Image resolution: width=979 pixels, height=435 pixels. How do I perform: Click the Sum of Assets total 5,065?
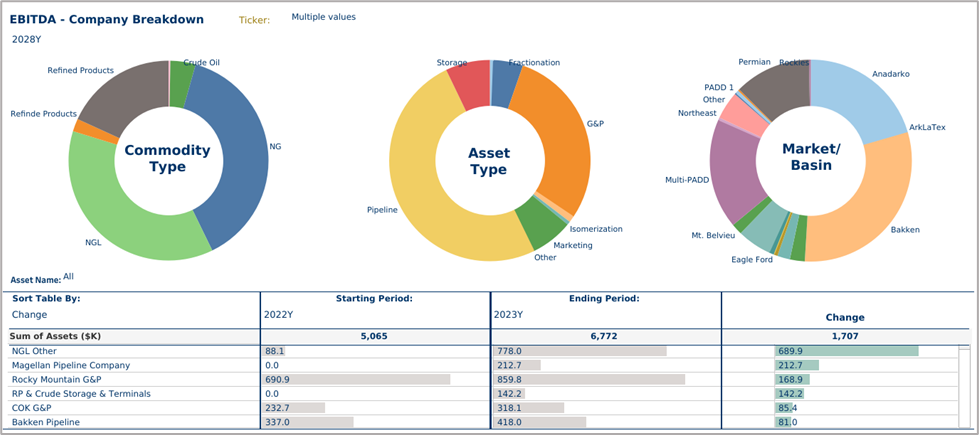374,336
